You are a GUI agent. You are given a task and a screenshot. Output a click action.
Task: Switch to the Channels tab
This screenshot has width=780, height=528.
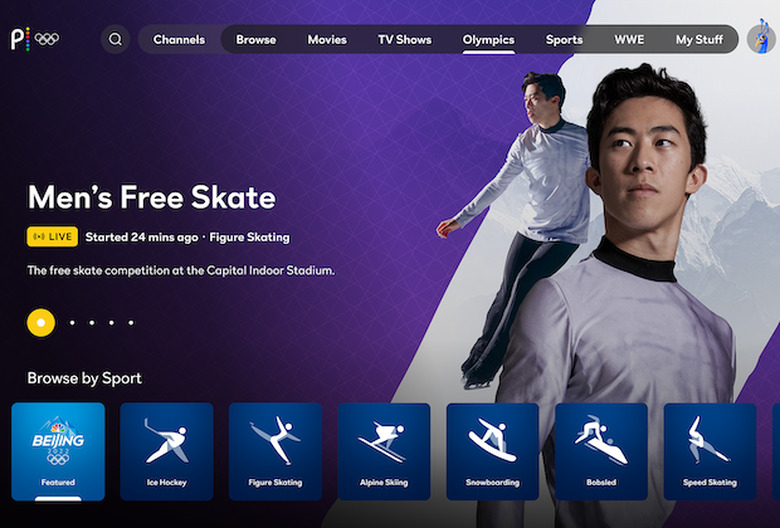tap(179, 39)
